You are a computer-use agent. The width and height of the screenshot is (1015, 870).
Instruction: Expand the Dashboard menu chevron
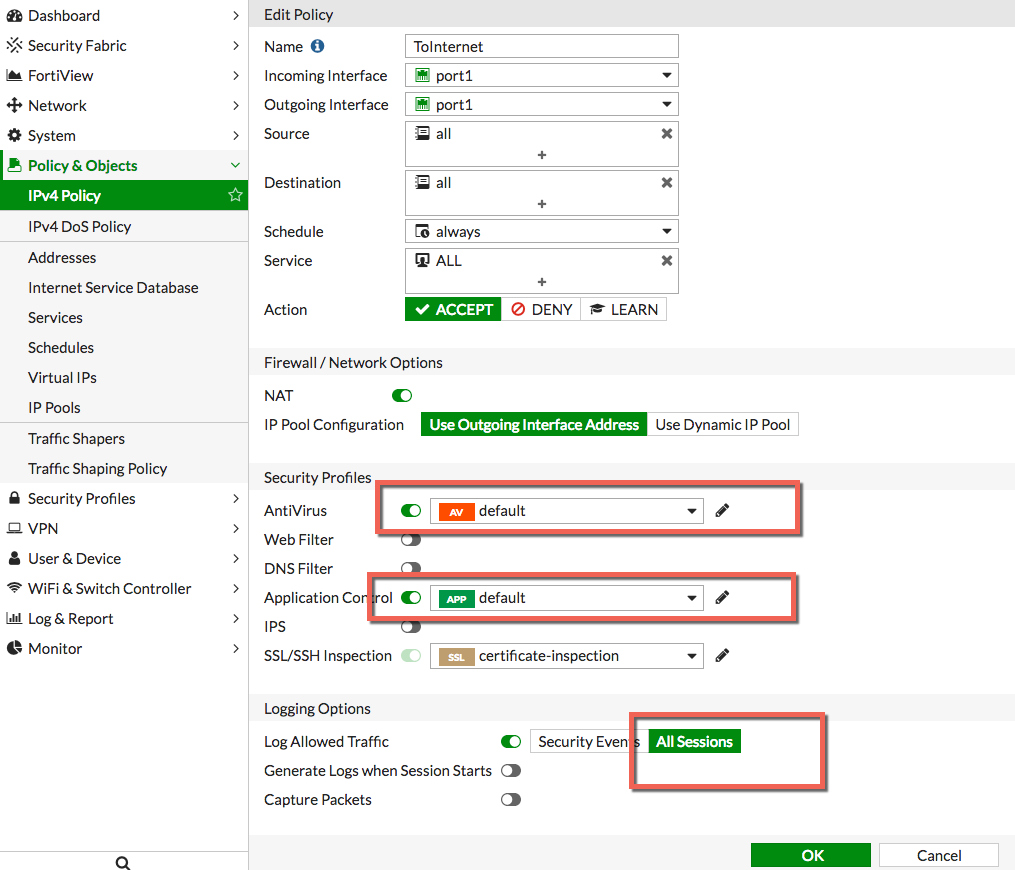coord(236,16)
